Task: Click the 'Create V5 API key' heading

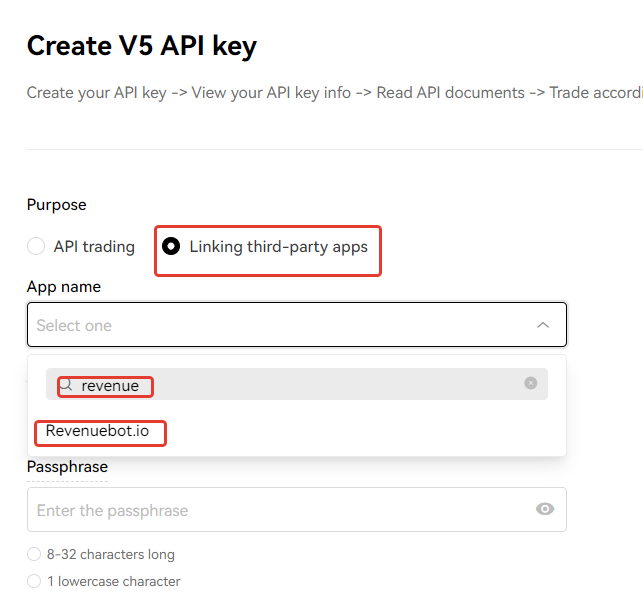Action: click(x=142, y=46)
